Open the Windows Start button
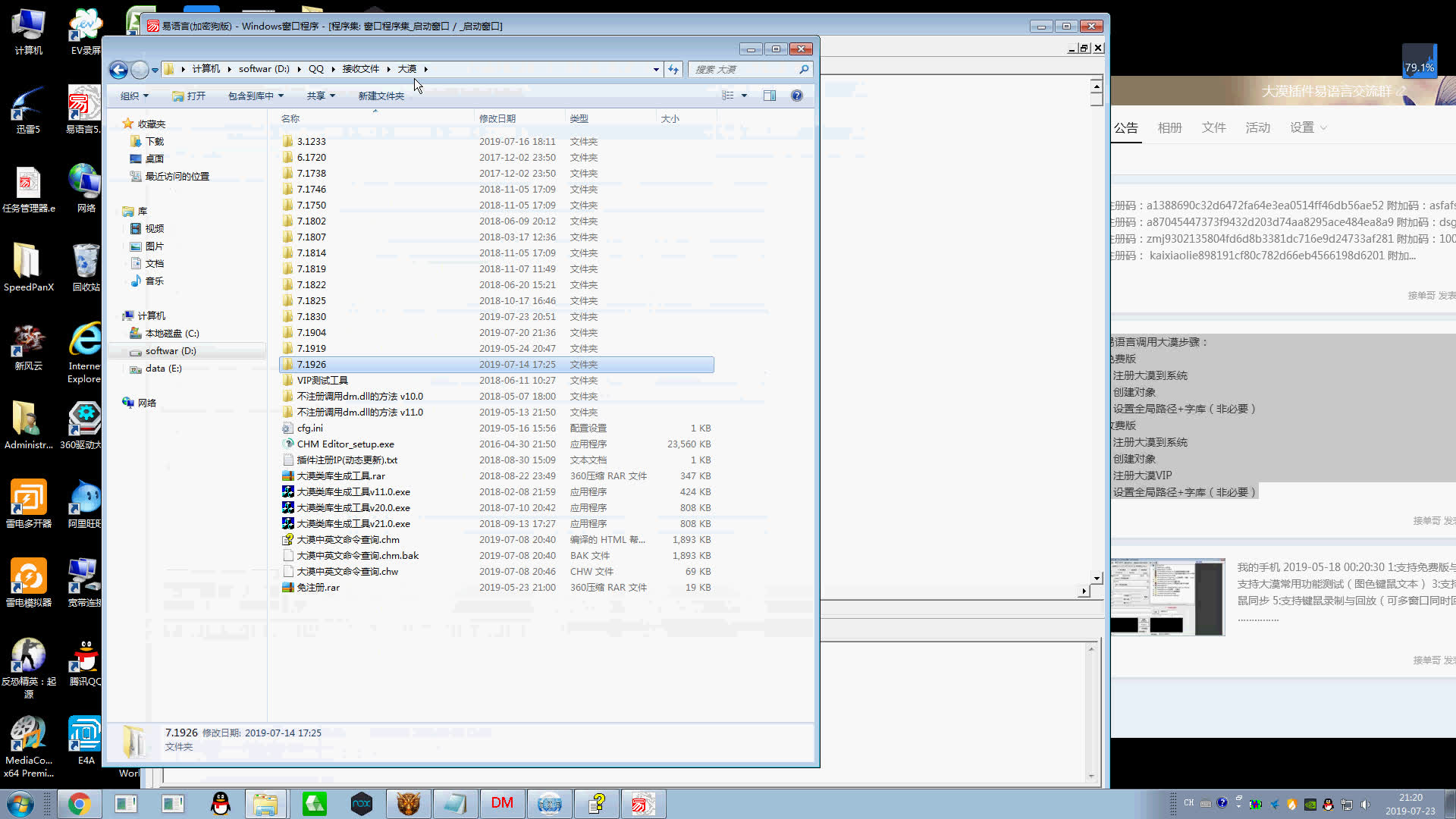 20,804
